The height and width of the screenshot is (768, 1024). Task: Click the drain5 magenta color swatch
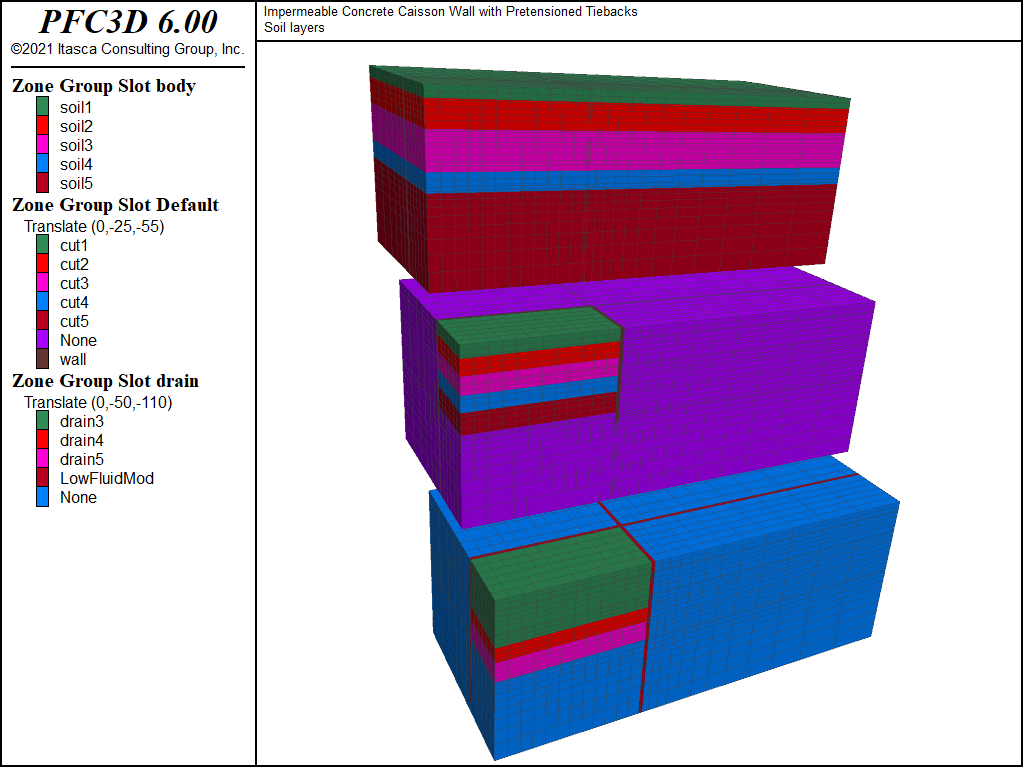[42, 458]
